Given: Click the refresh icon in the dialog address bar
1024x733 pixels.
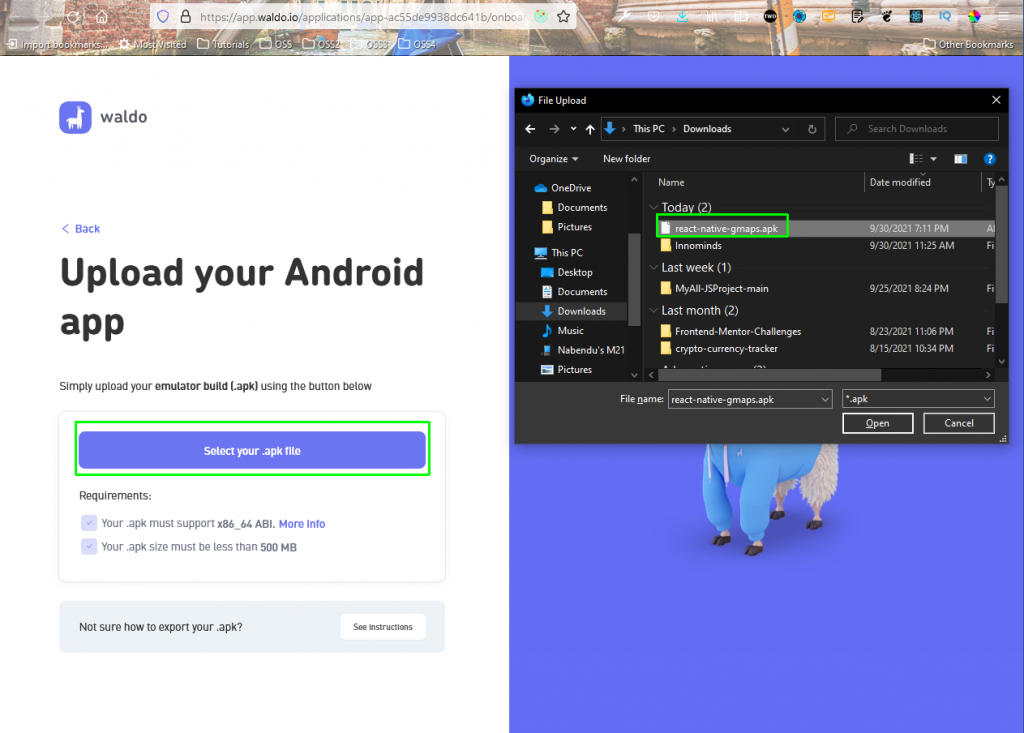Looking at the screenshot, I should (x=811, y=129).
